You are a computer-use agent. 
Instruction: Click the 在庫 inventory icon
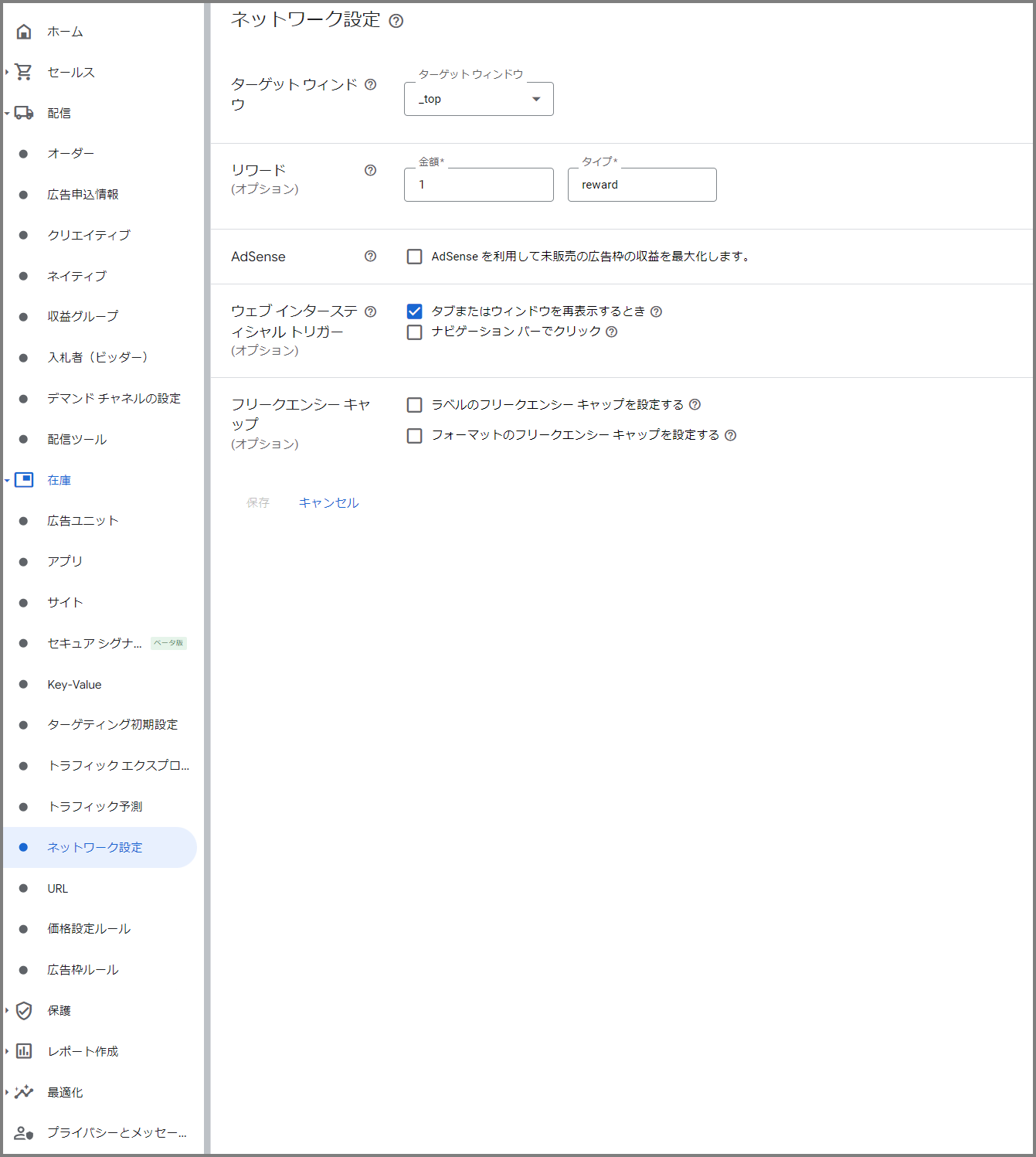click(25, 479)
